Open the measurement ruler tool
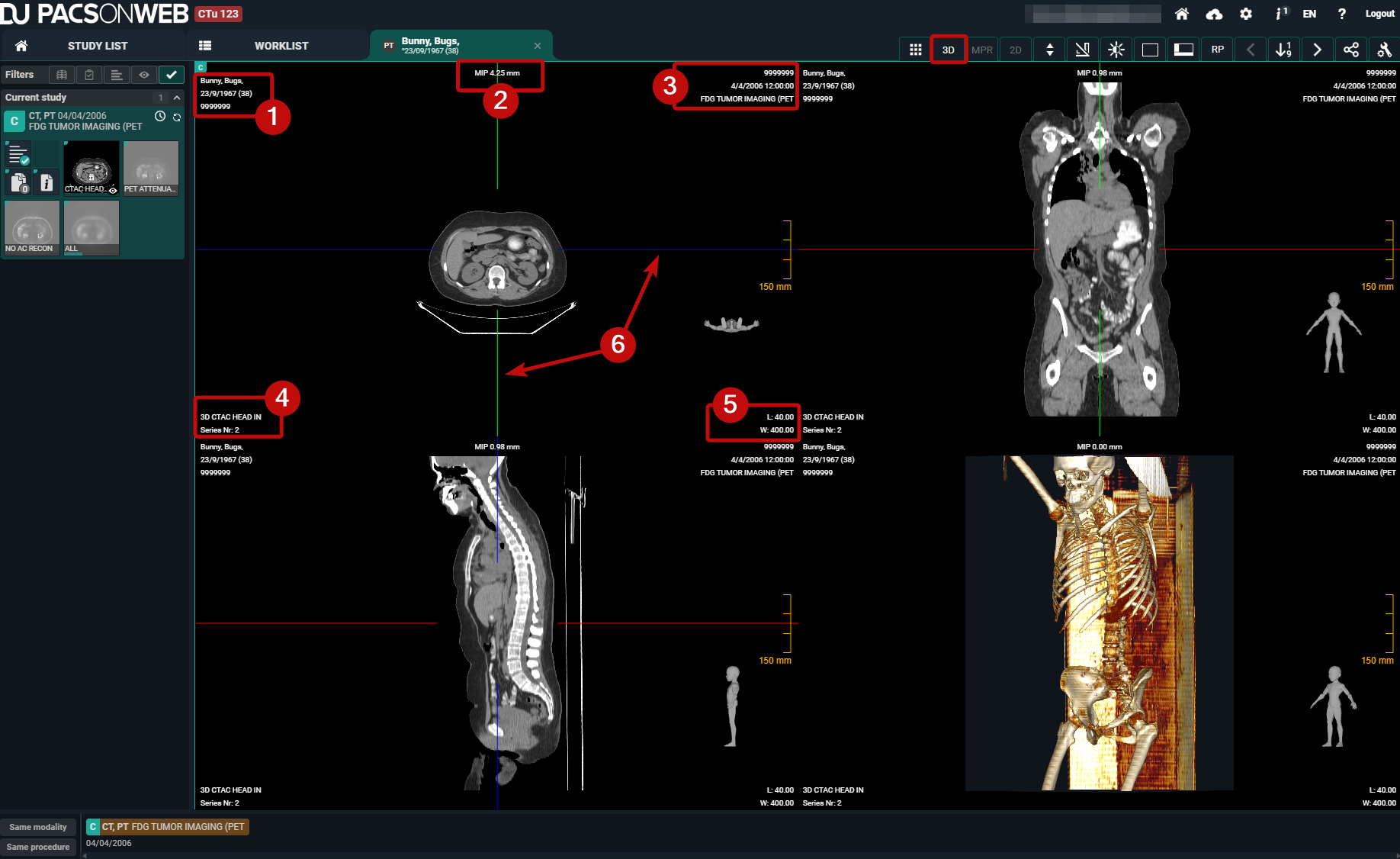Image resolution: width=1400 pixels, height=859 pixels. click(x=1082, y=50)
